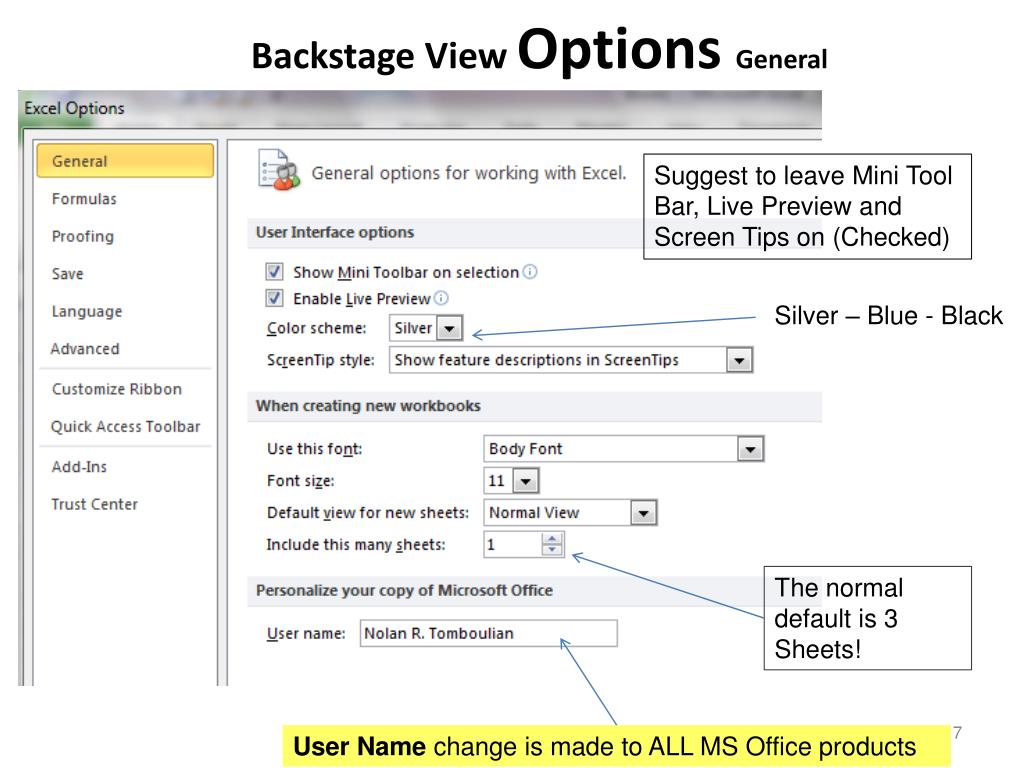Click info icon beside Enable Live Preview
Image resolution: width=1024 pixels, height=768 pixels.
441,298
